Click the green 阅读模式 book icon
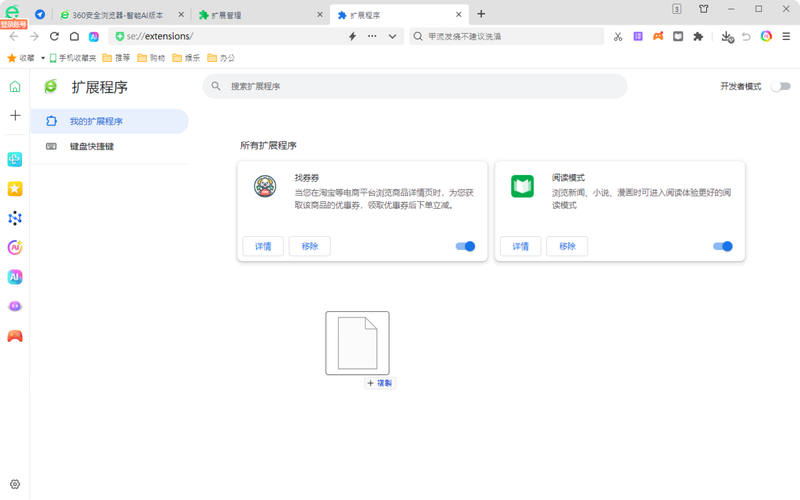The height and width of the screenshot is (500, 800). 522,186
